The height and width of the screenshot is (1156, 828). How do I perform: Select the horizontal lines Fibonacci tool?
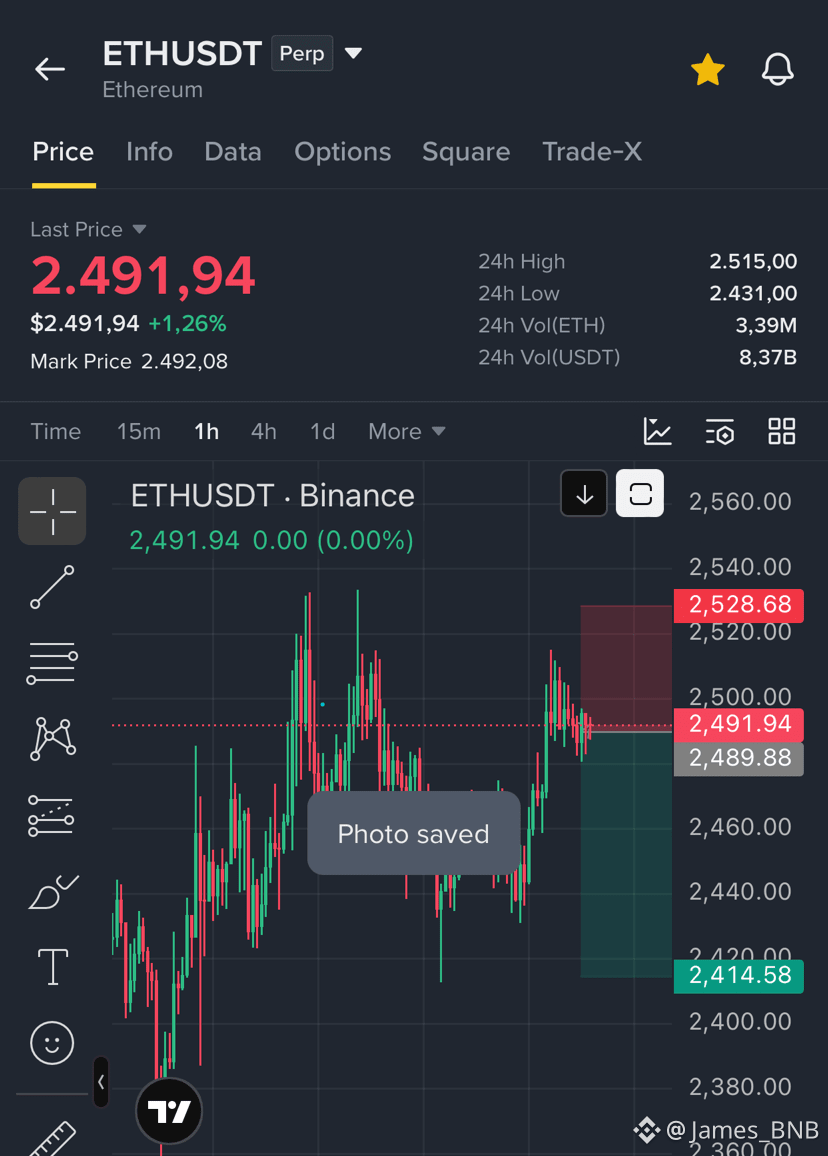pos(52,662)
